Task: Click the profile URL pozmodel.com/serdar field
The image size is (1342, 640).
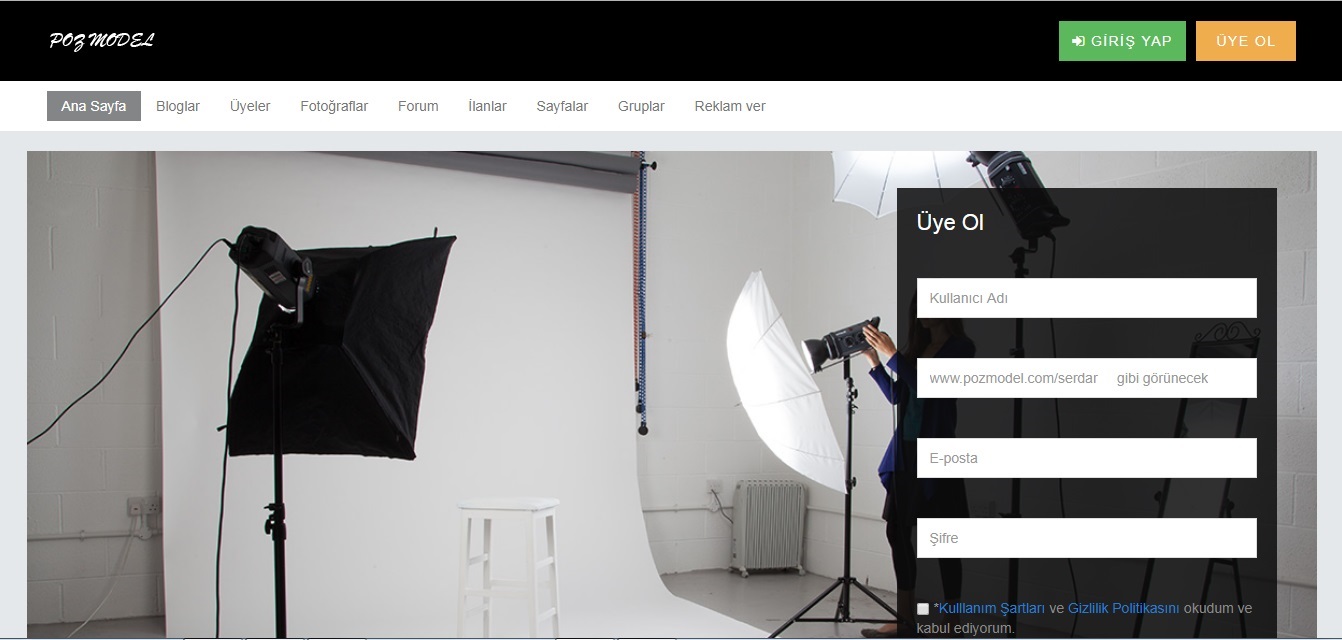Action: click(1087, 378)
